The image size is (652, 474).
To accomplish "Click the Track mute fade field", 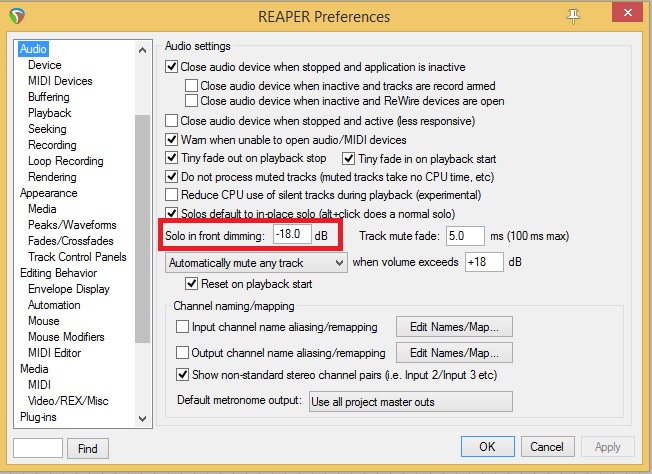I will [x=465, y=236].
